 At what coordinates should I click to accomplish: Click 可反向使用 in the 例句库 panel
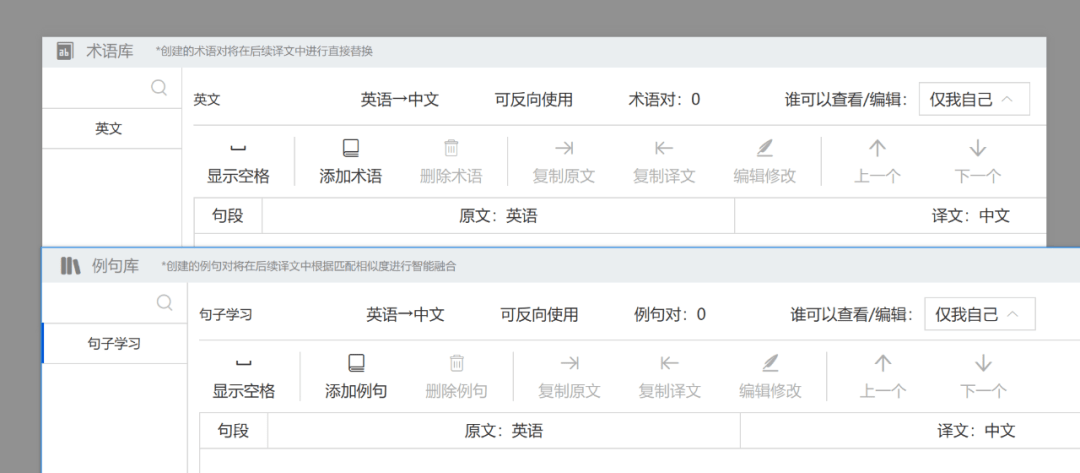tap(539, 315)
